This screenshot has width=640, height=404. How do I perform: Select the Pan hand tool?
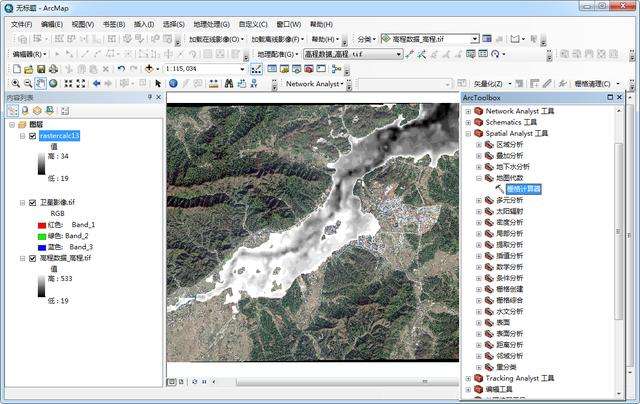click(40, 84)
